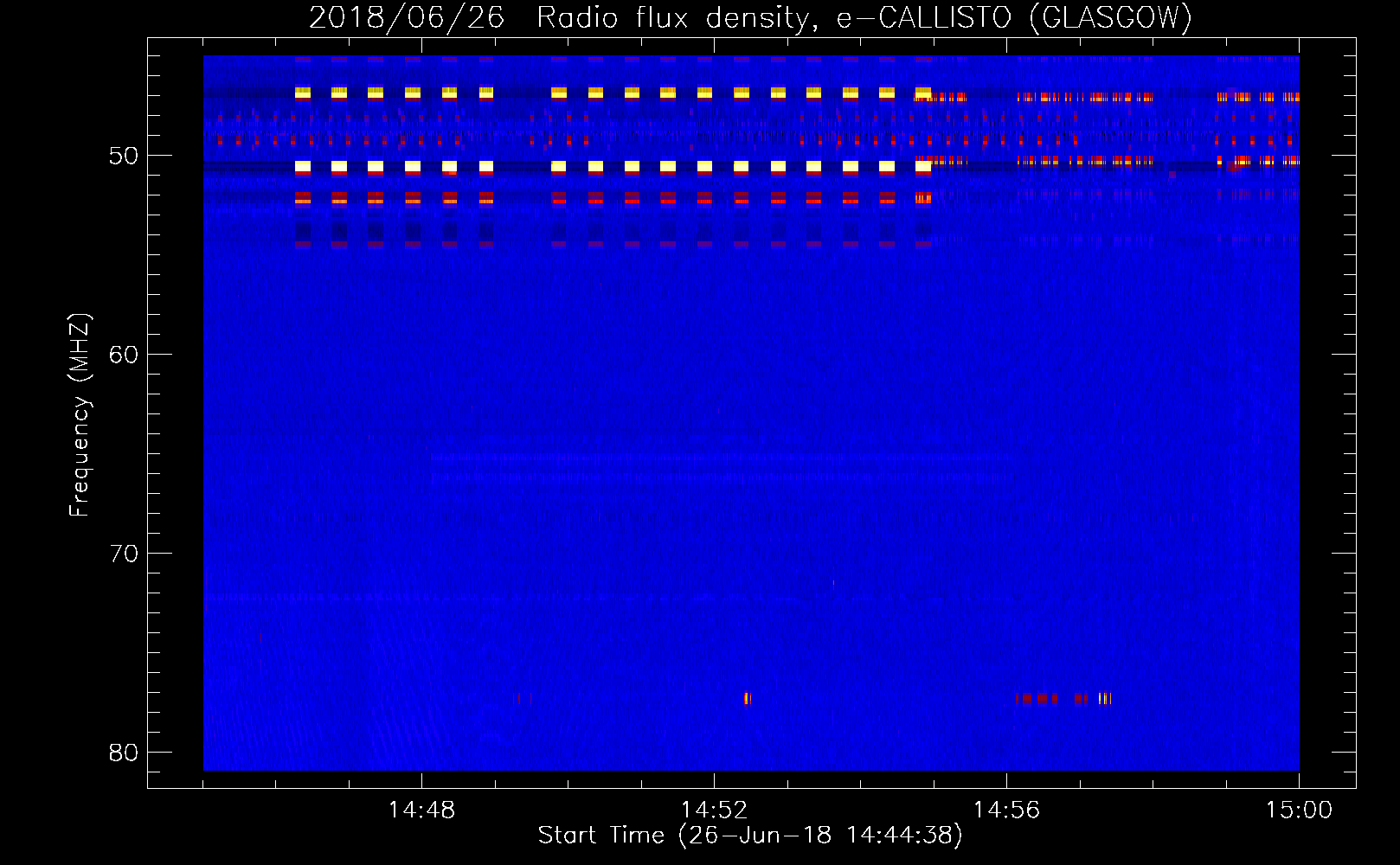Image resolution: width=1400 pixels, height=865 pixels.
Task: Click the "Frequency (MHZ)" axis label
Action: coord(80,415)
